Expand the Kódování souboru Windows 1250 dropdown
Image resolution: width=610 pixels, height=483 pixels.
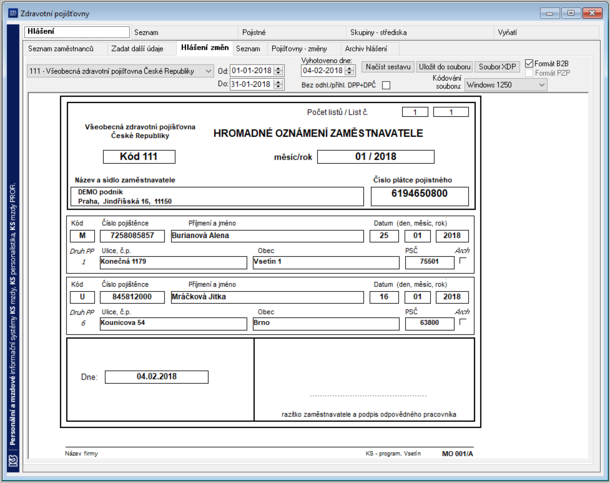pos(506,85)
